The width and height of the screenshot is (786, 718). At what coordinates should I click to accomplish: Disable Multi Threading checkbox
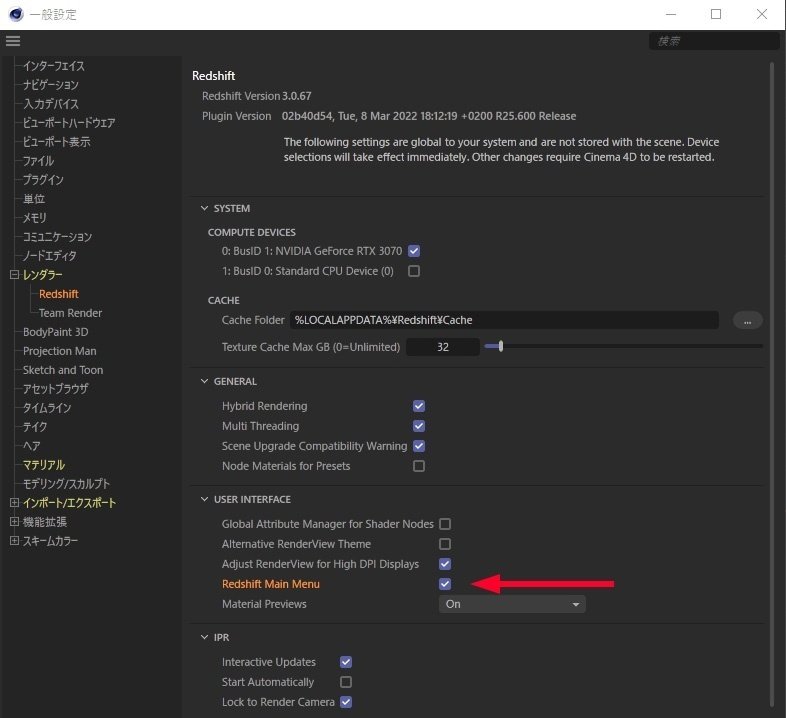(x=419, y=426)
